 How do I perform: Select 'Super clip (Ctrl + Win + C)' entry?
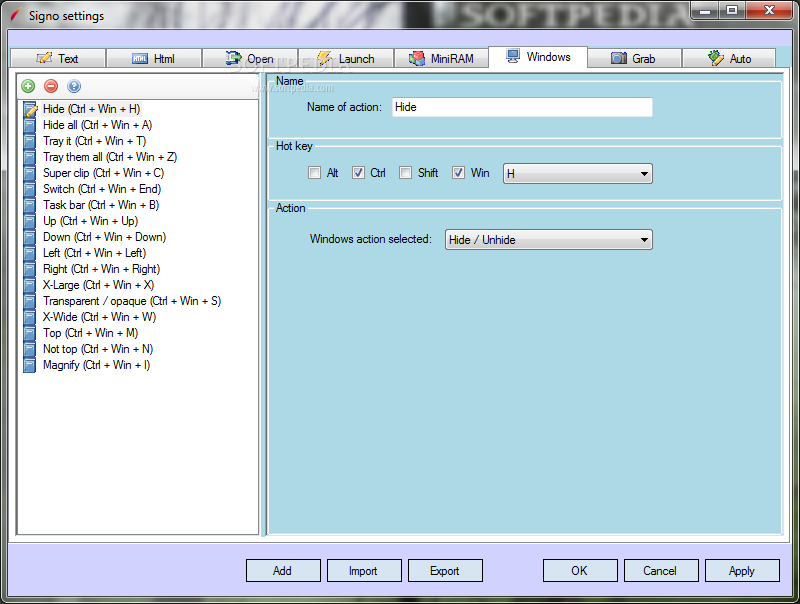104,173
